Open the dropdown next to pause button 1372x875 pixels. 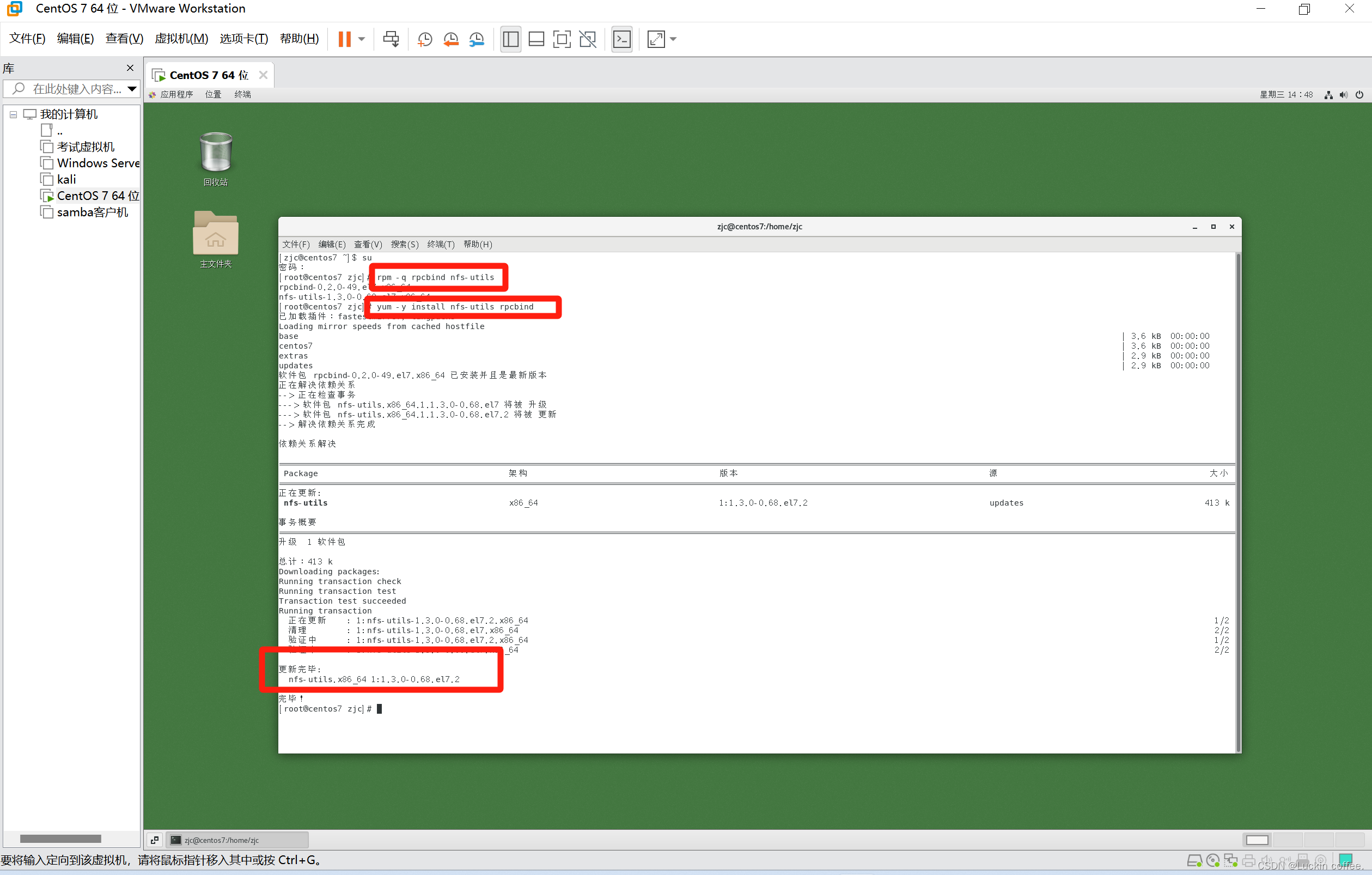click(x=361, y=39)
